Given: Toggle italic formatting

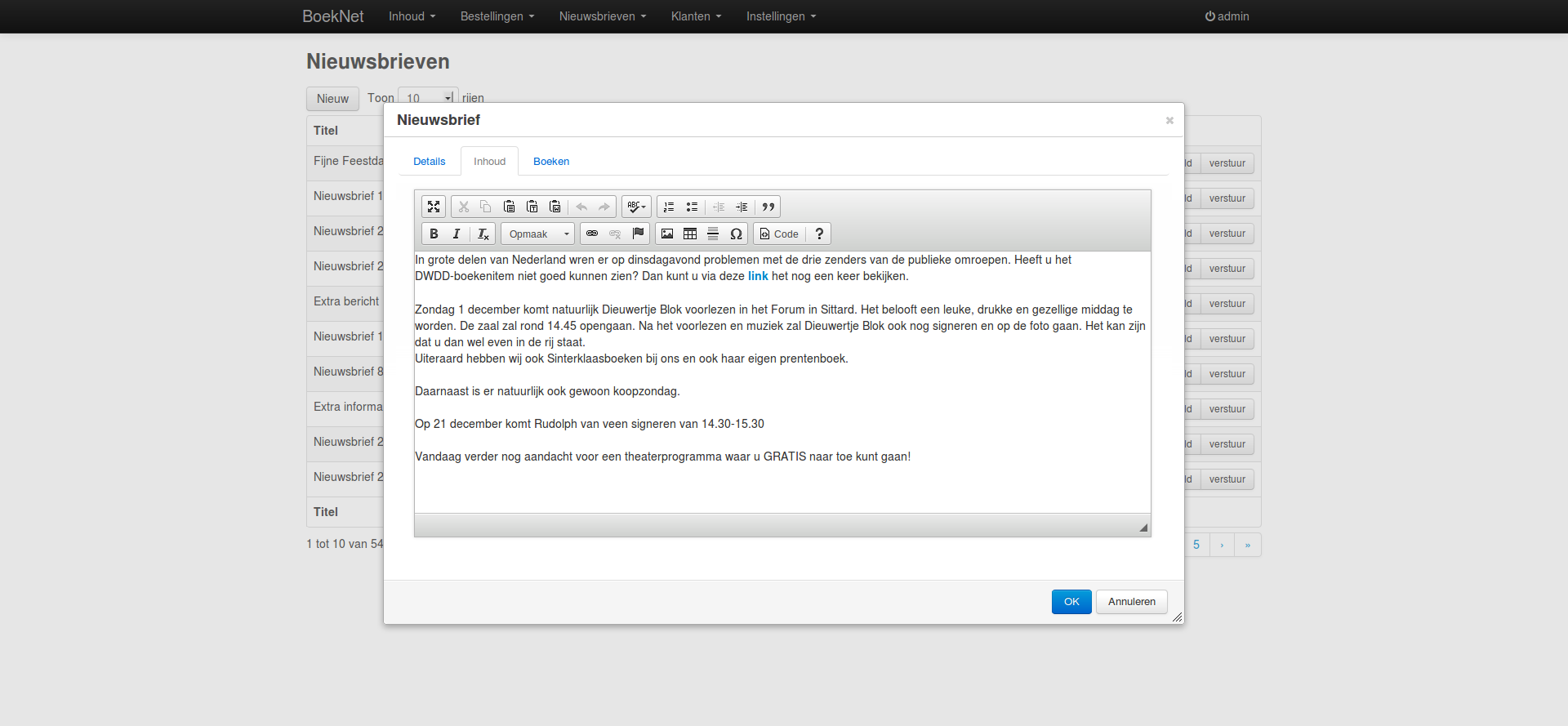Looking at the screenshot, I should point(457,234).
